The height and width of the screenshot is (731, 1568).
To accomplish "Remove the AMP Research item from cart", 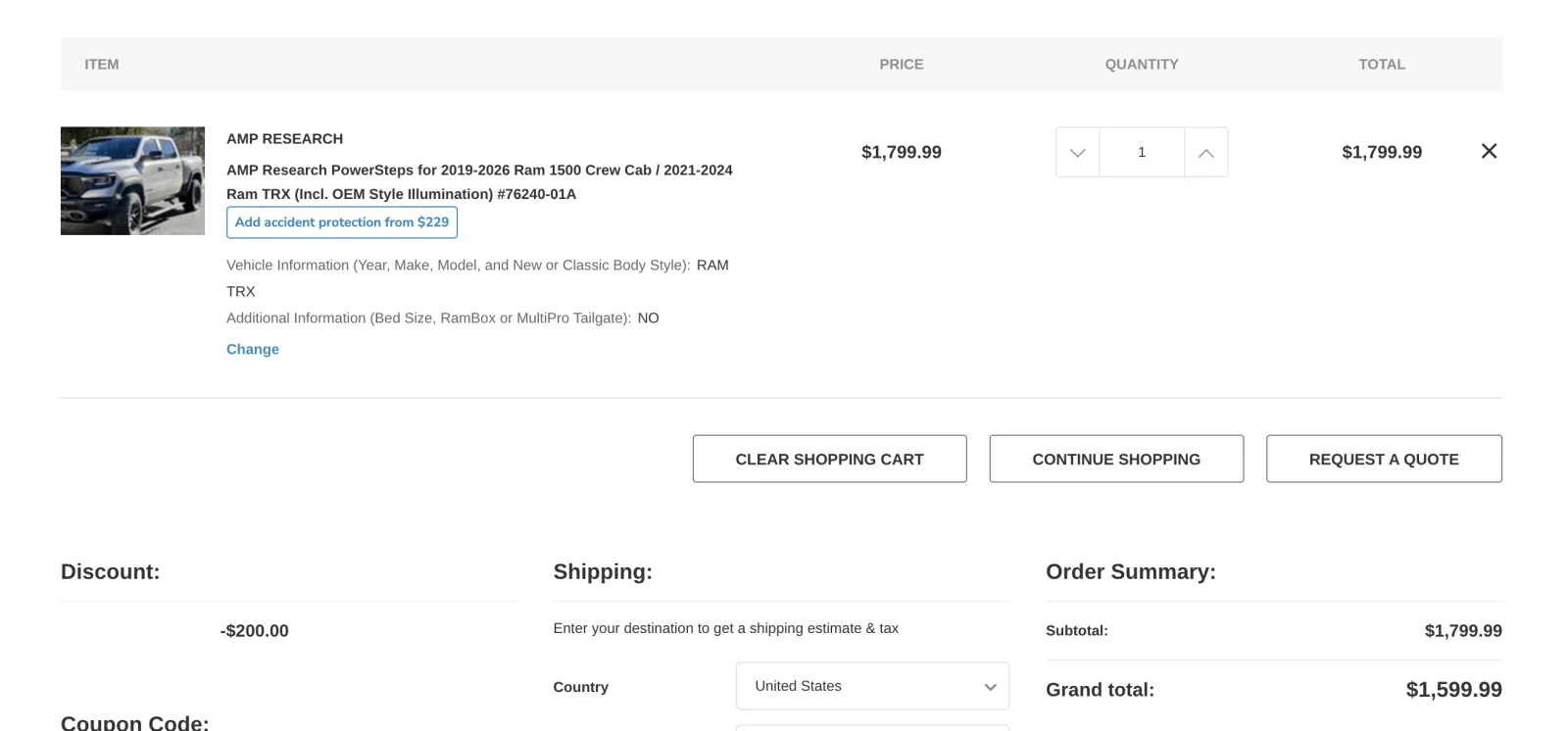I will pos(1489,151).
